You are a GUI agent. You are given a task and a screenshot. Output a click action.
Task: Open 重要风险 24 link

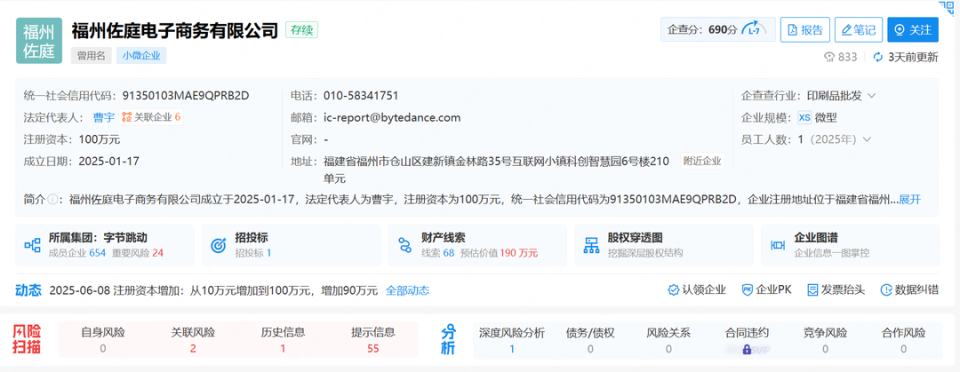click(138, 253)
